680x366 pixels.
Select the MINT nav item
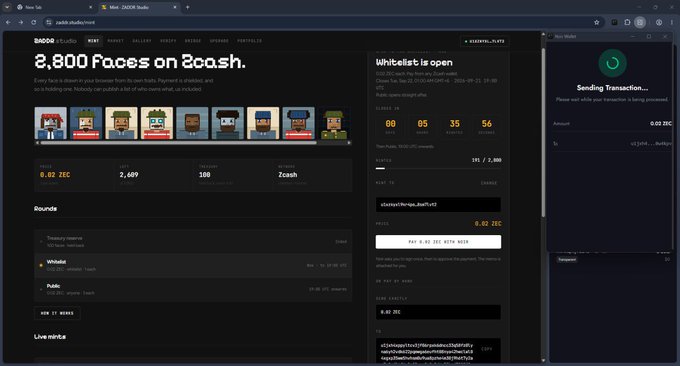pyautogui.click(x=94, y=41)
